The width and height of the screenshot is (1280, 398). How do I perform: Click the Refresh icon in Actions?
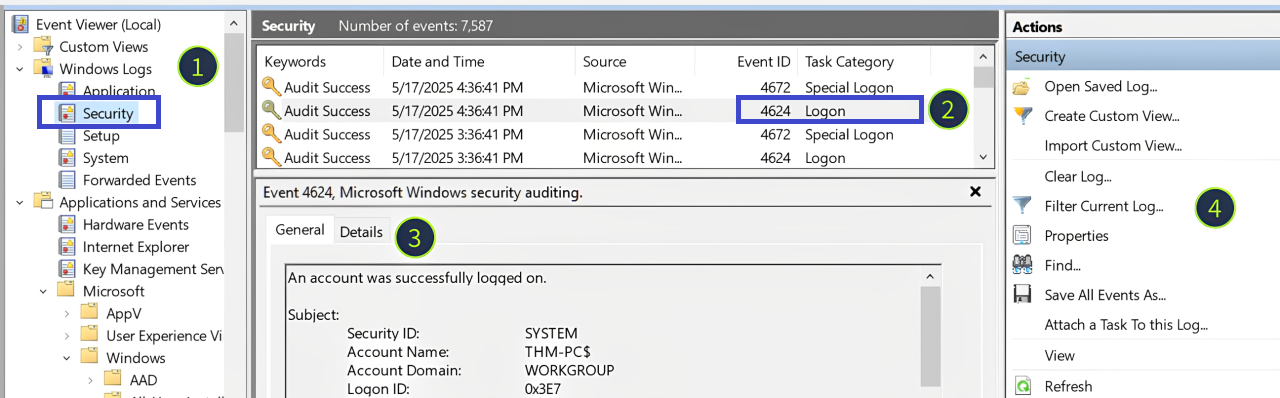pos(1022,386)
